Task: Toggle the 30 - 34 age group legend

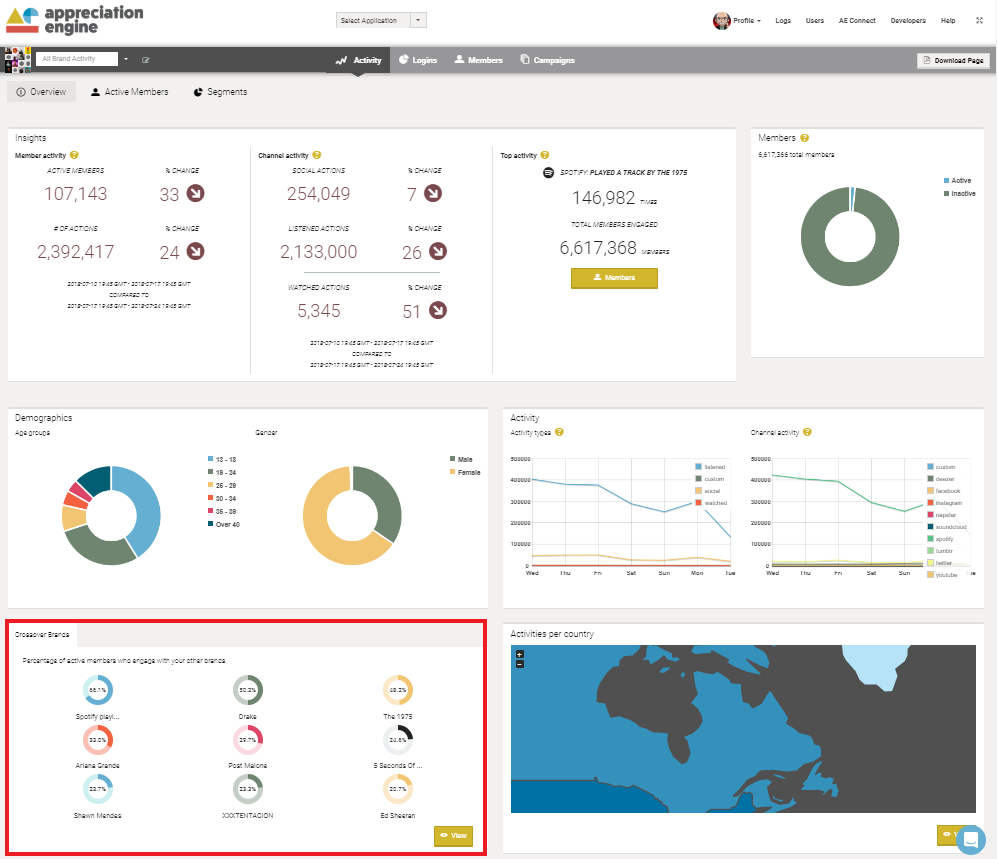Action: coord(222,498)
